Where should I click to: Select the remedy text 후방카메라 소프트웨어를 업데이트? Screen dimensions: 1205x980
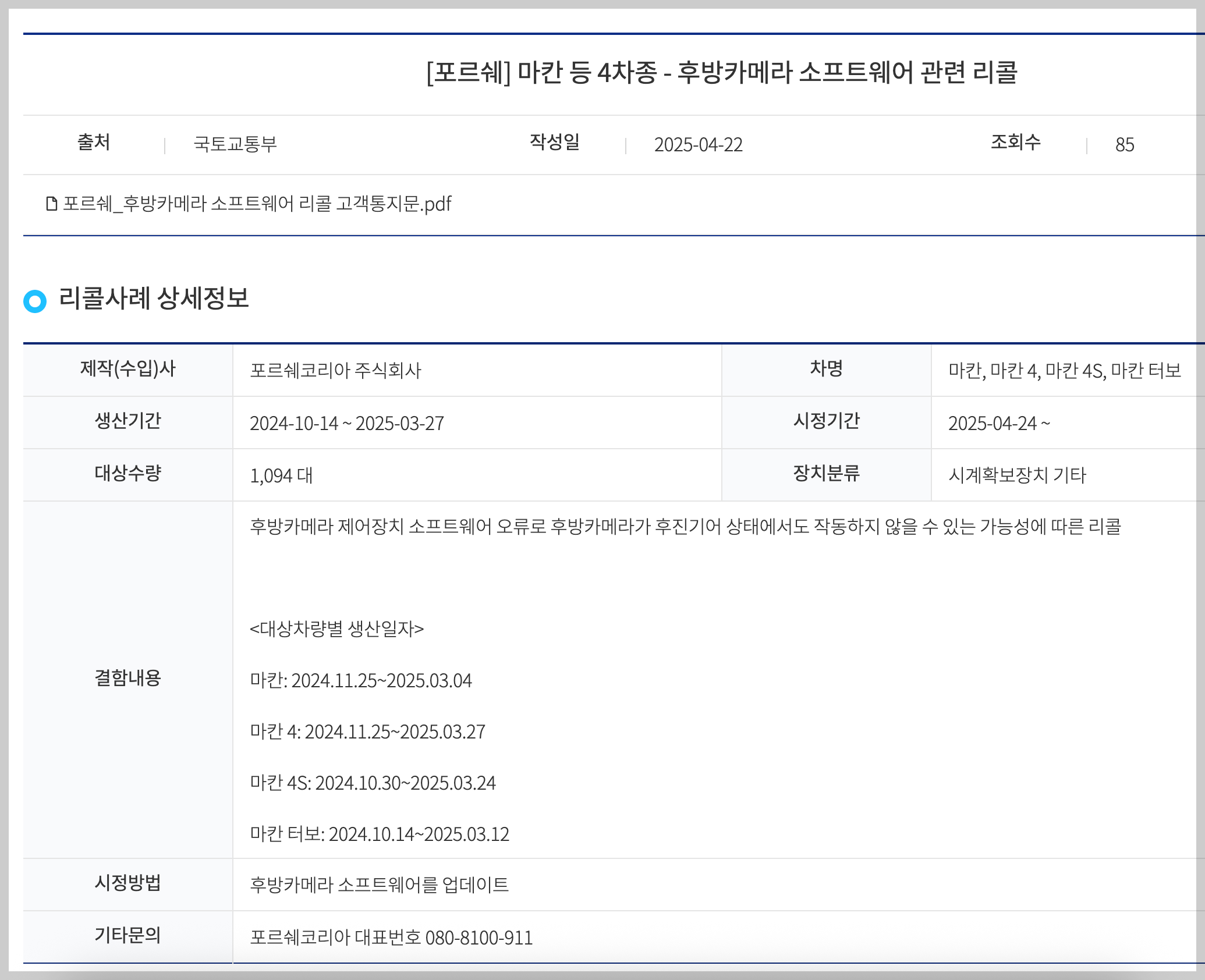click(379, 885)
